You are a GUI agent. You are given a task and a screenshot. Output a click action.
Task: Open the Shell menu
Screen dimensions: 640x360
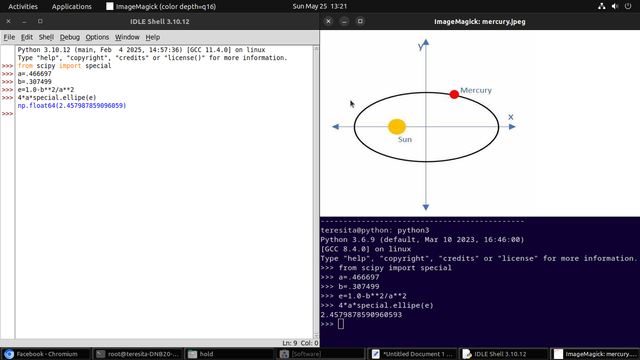(46, 37)
